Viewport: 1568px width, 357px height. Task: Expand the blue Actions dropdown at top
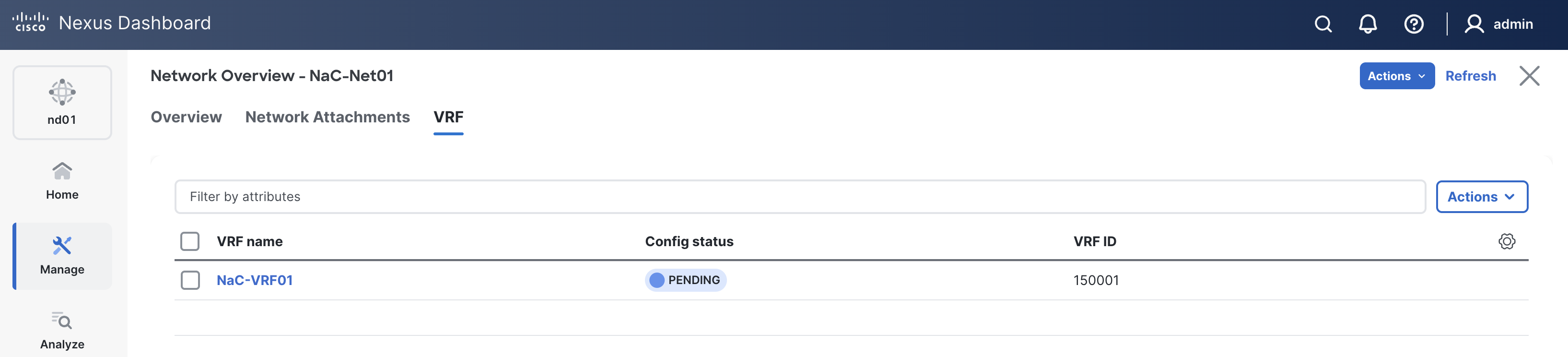[x=1396, y=76]
